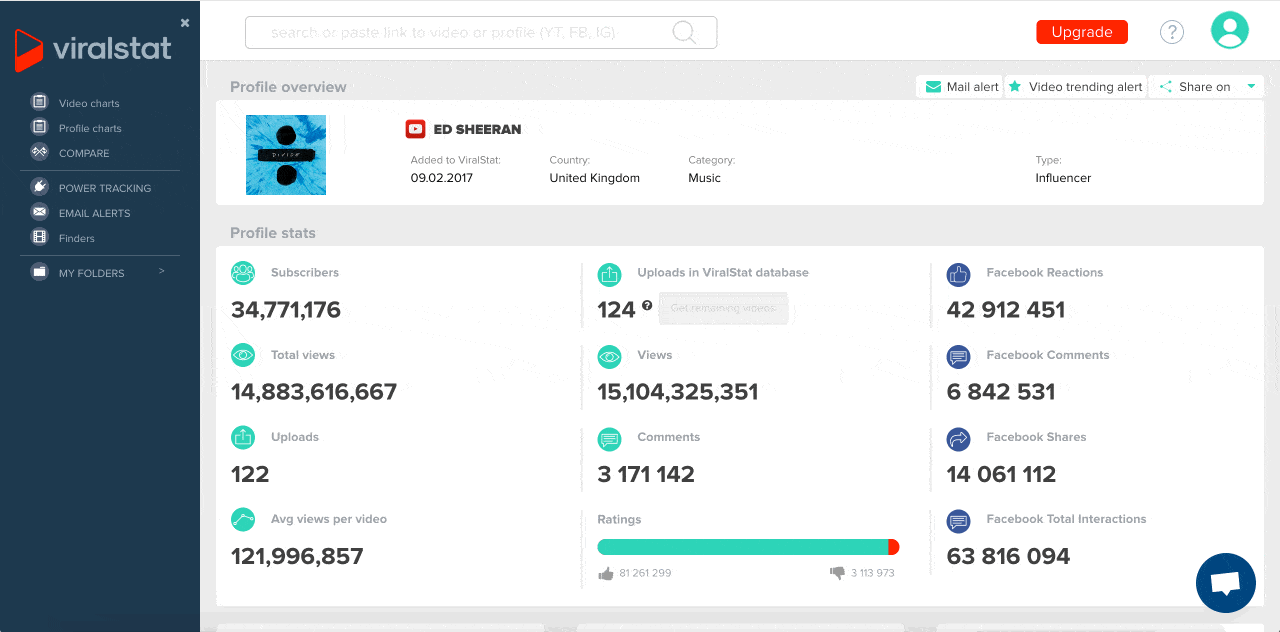The width and height of the screenshot is (1280, 632).
Task: Click the category value Music
Action: (704, 178)
